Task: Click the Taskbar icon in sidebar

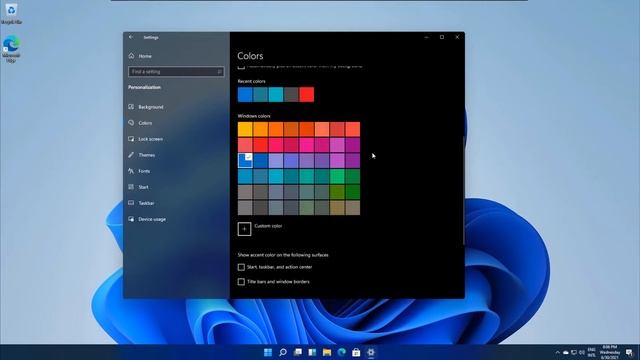Action: (x=131, y=203)
